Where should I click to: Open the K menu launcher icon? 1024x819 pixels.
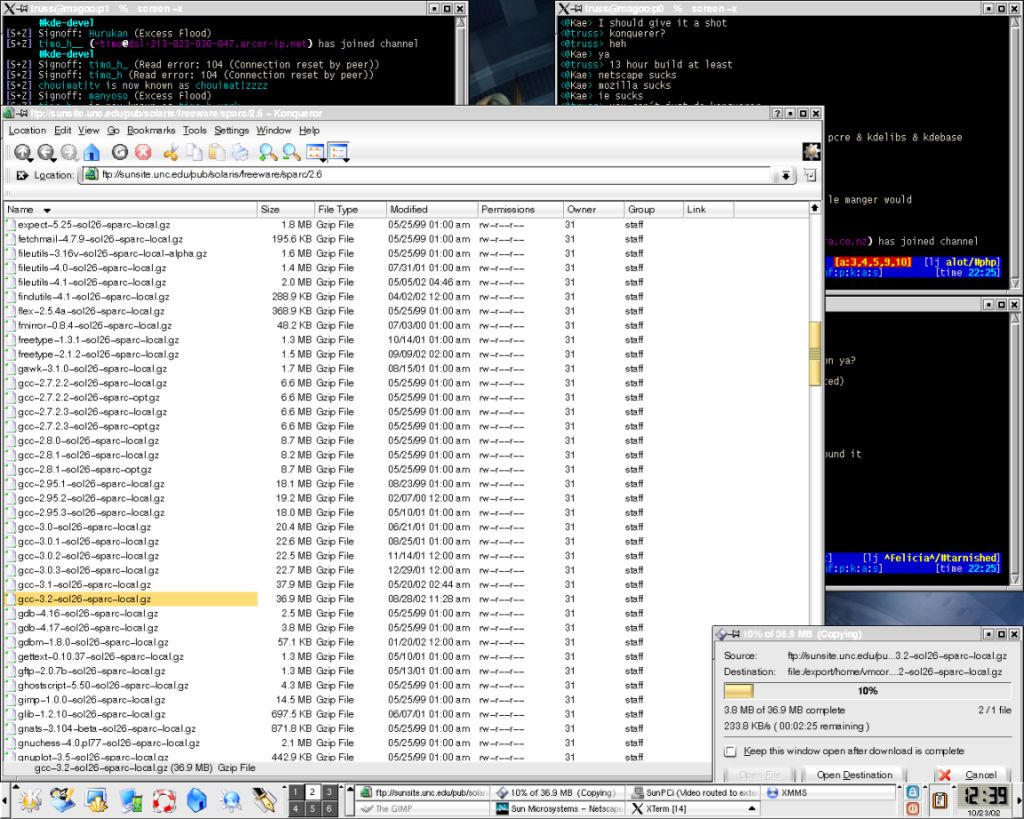[x=29, y=798]
